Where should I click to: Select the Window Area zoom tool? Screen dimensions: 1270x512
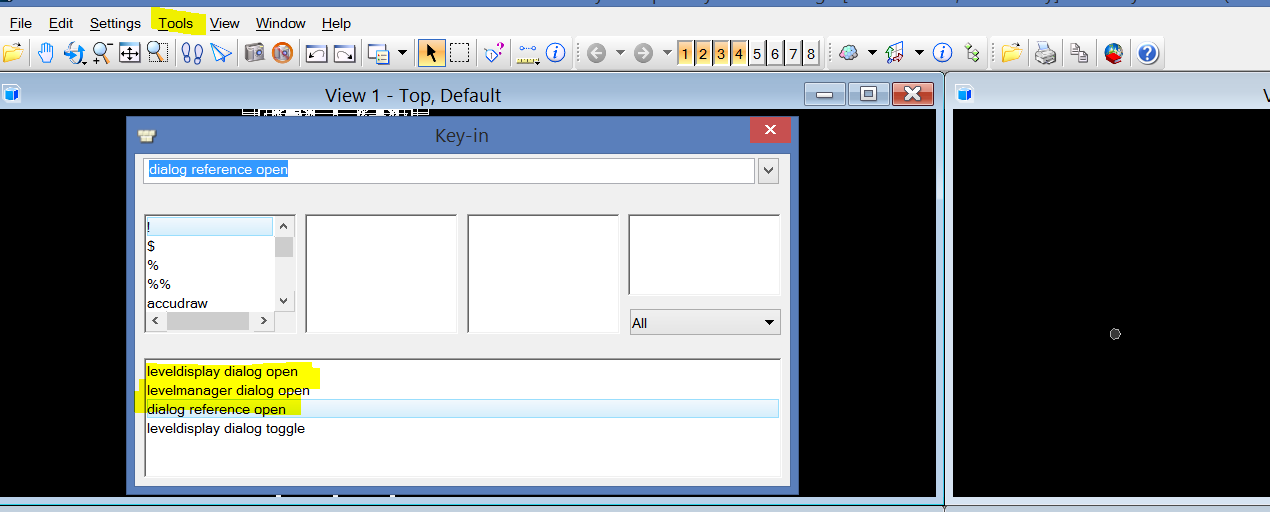pyautogui.click(x=157, y=53)
